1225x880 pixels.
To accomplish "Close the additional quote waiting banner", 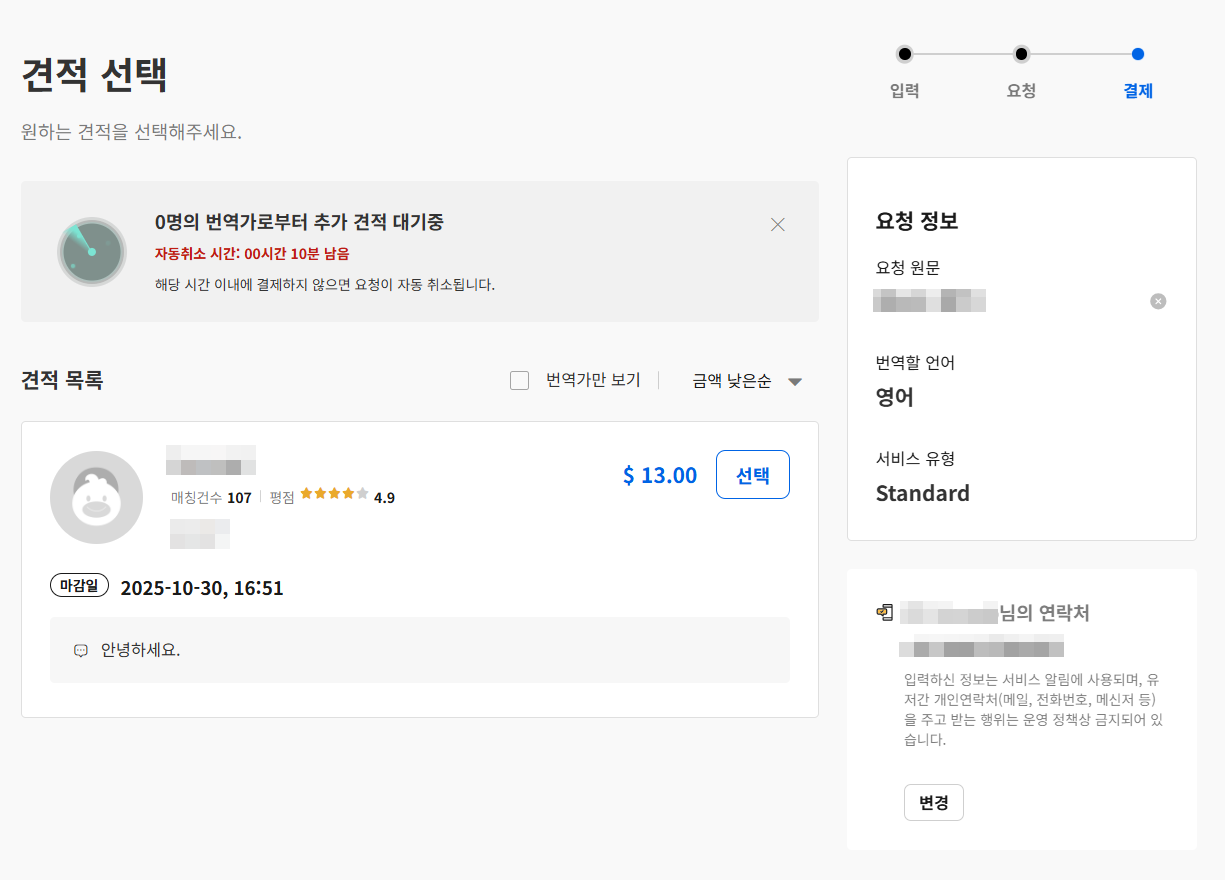I will coord(778,224).
